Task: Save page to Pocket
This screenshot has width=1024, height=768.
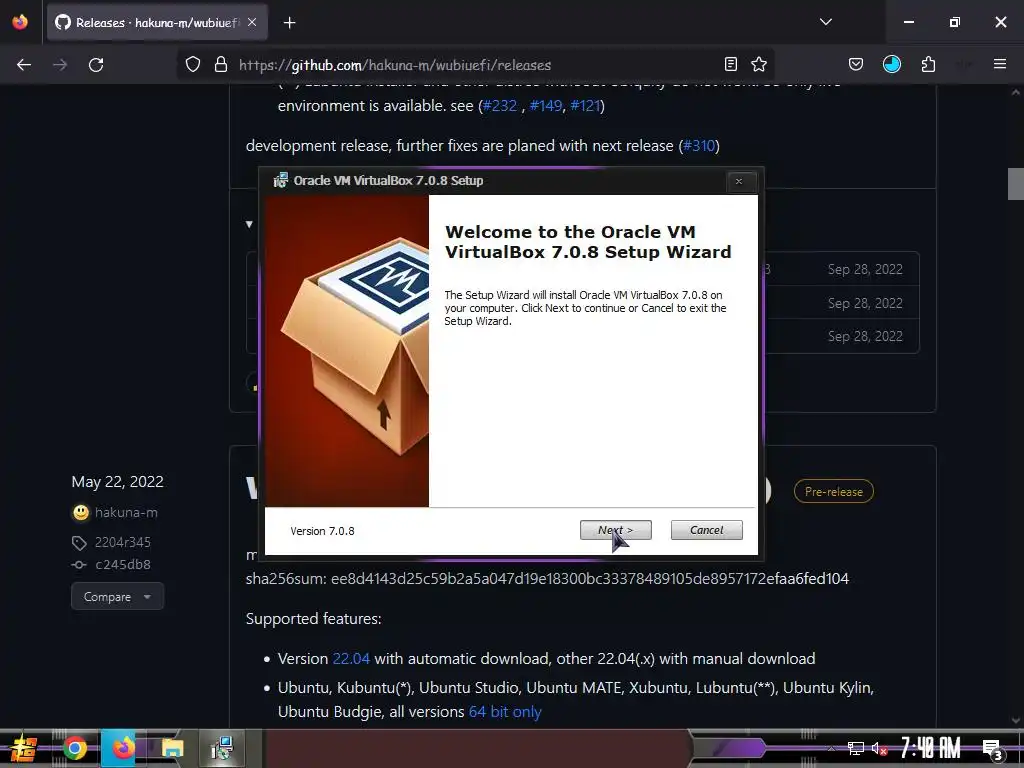Action: [x=856, y=65]
